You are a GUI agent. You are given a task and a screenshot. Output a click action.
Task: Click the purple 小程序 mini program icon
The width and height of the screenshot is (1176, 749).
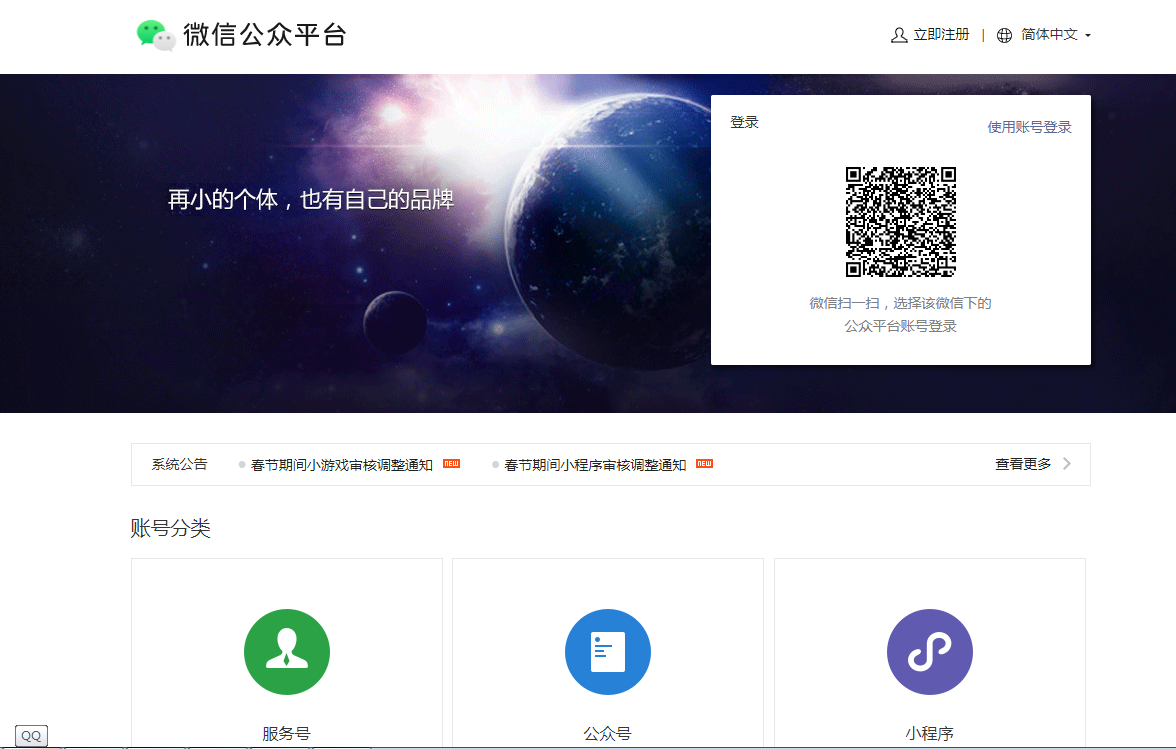click(x=929, y=652)
